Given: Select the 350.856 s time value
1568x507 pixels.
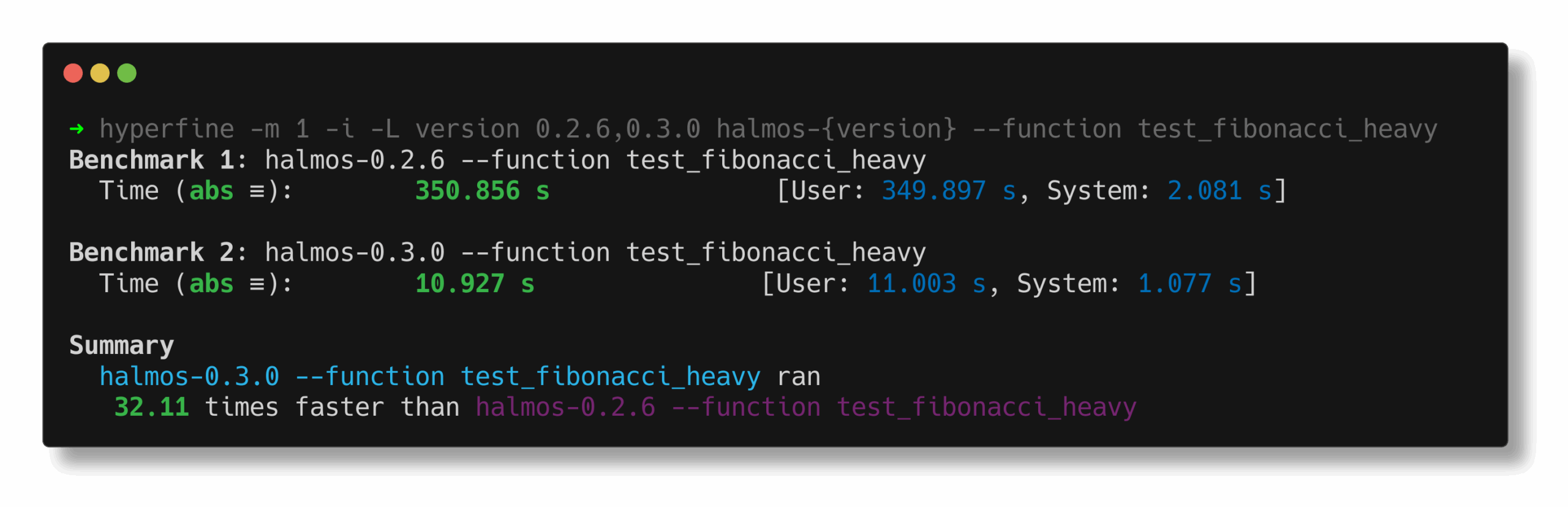Looking at the screenshot, I should pos(482,191).
